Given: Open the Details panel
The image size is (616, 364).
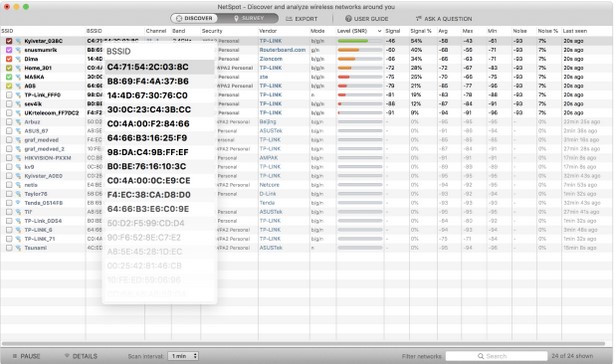Looking at the screenshot, I should (81, 356).
